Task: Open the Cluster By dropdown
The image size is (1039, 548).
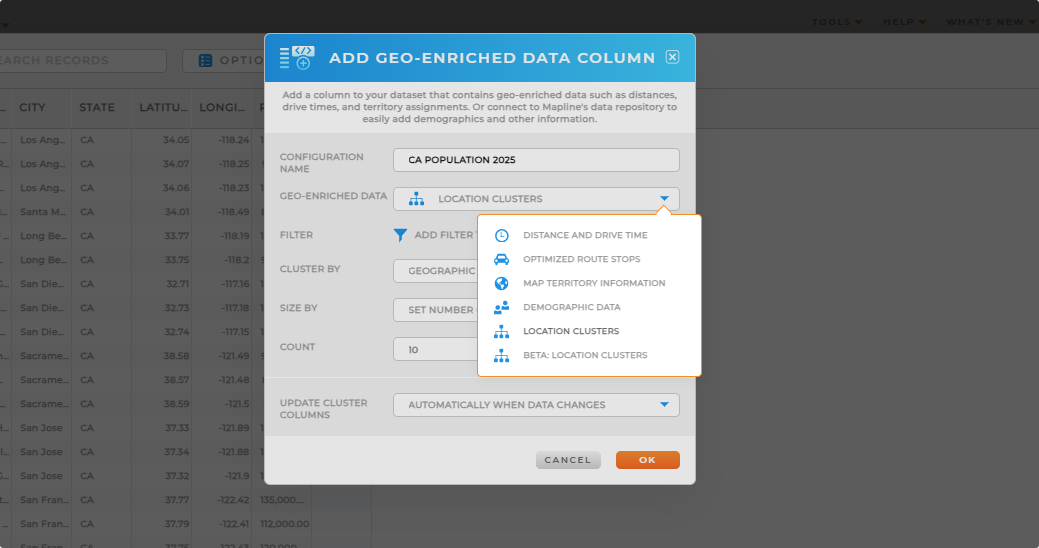Action: pos(436,271)
